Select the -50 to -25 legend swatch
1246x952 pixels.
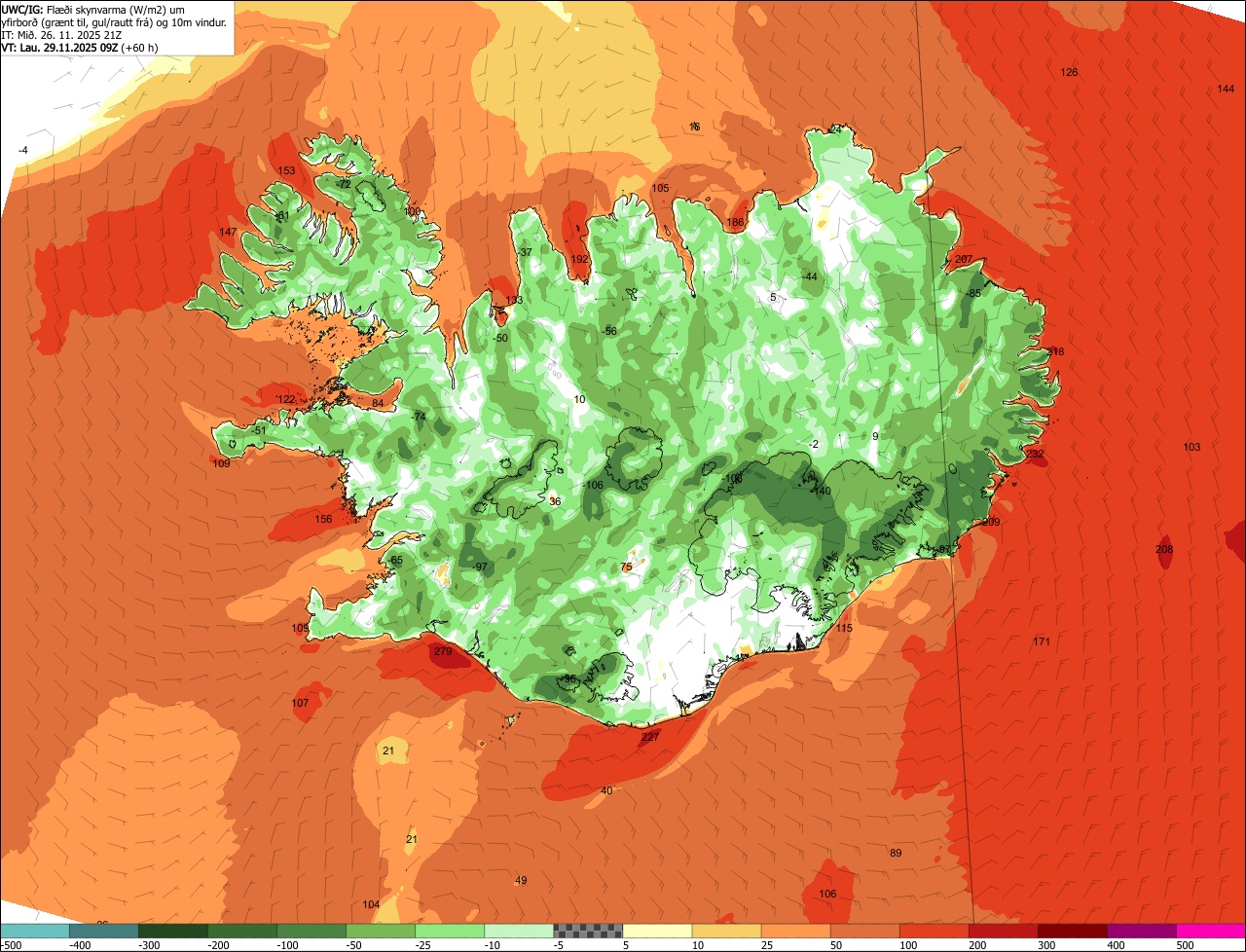(380, 931)
